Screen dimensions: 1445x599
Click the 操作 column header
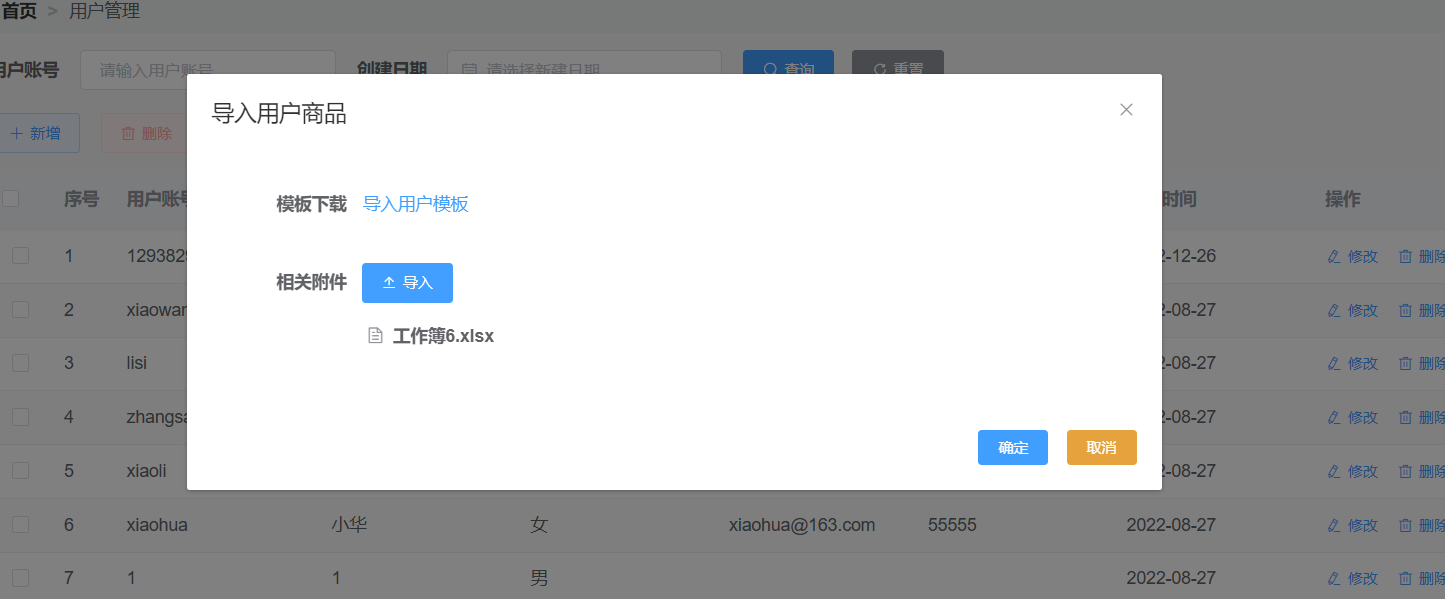click(1343, 199)
